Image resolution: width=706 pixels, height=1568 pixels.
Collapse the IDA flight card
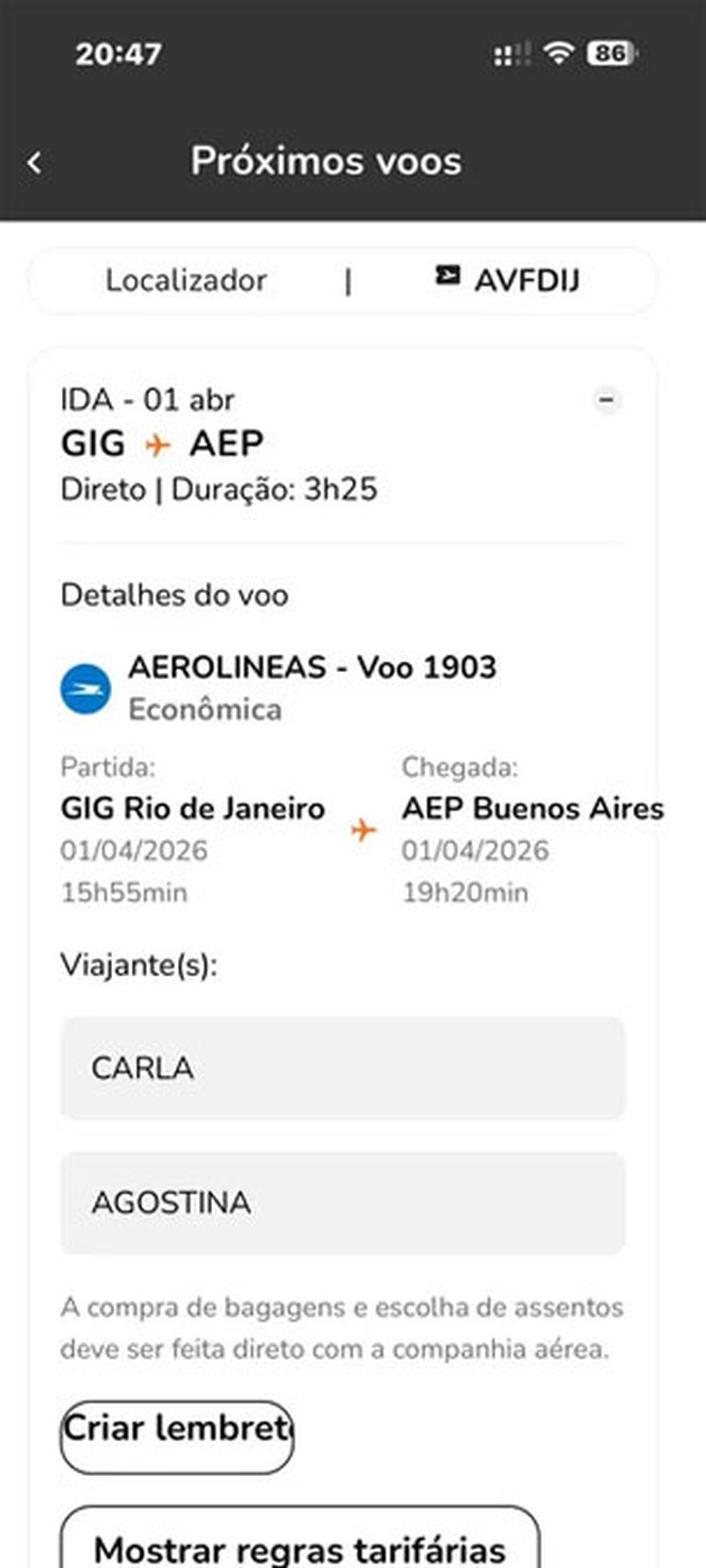click(x=606, y=400)
